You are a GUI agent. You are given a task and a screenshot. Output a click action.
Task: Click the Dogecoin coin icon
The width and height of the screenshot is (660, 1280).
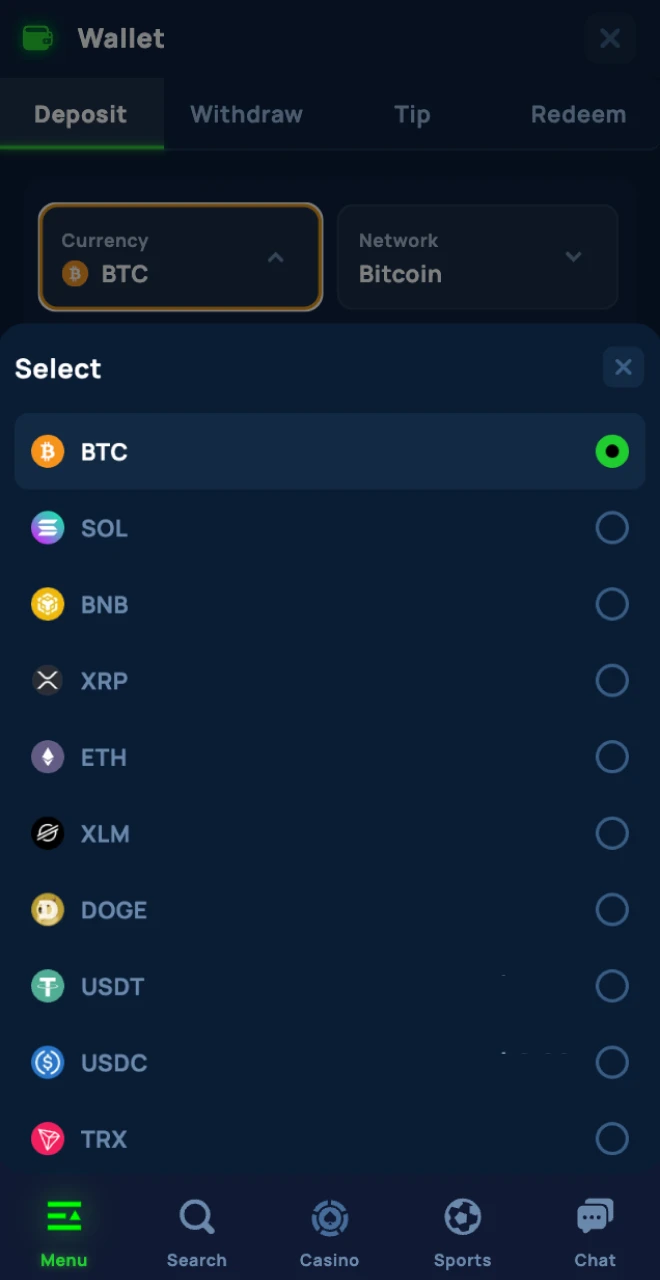click(x=47, y=910)
